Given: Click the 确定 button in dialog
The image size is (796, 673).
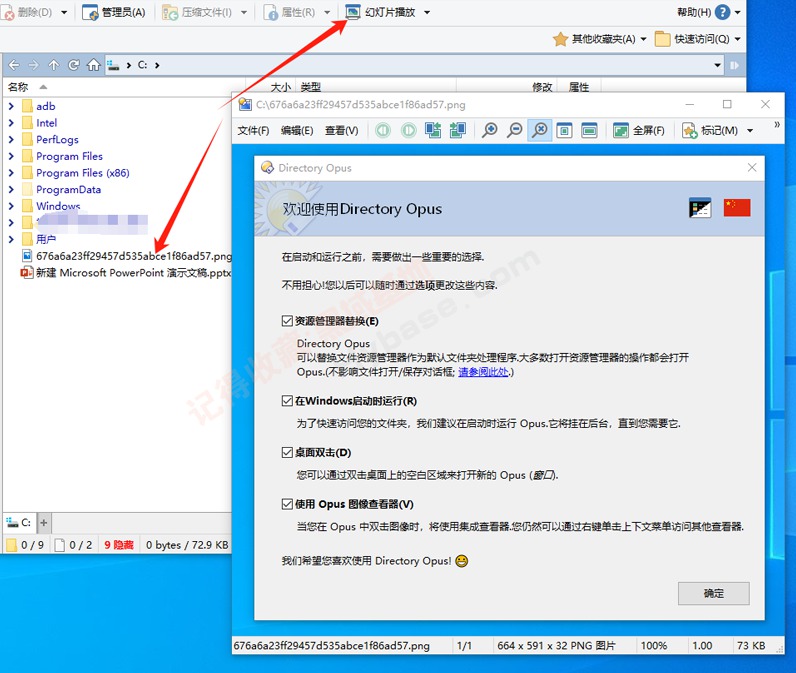Looking at the screenshot, I should point(713,593).
